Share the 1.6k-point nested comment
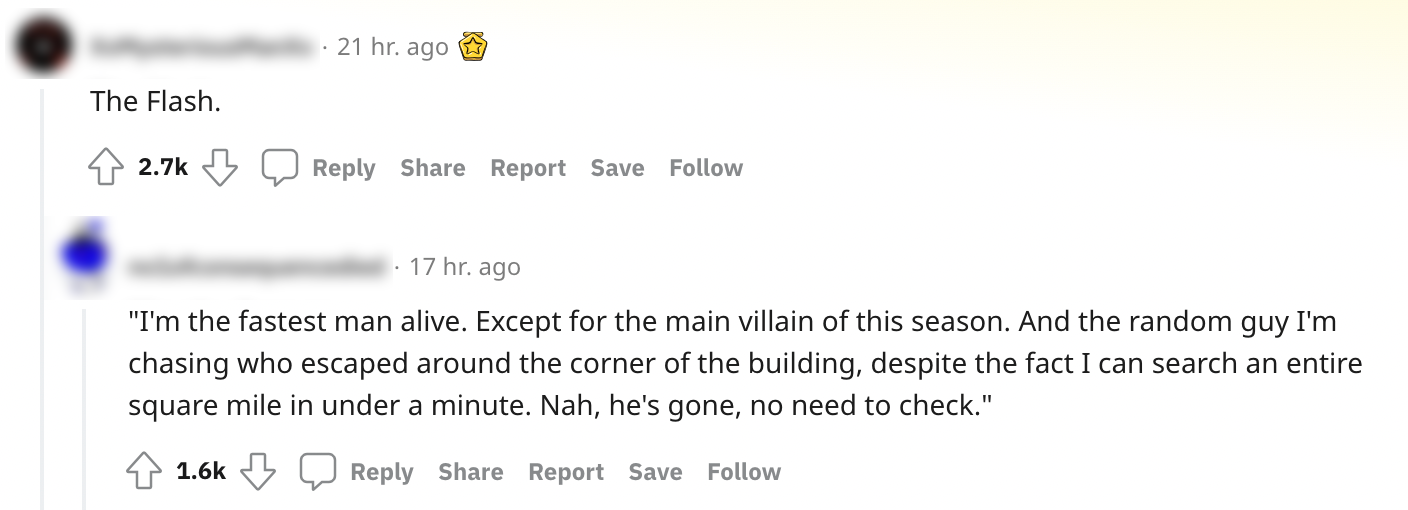The image size is (1408, 510). (470, 472)
